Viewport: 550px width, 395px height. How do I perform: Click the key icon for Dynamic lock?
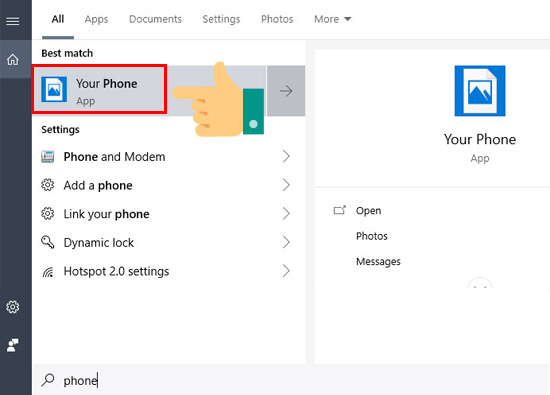click(x=48, y=242)
